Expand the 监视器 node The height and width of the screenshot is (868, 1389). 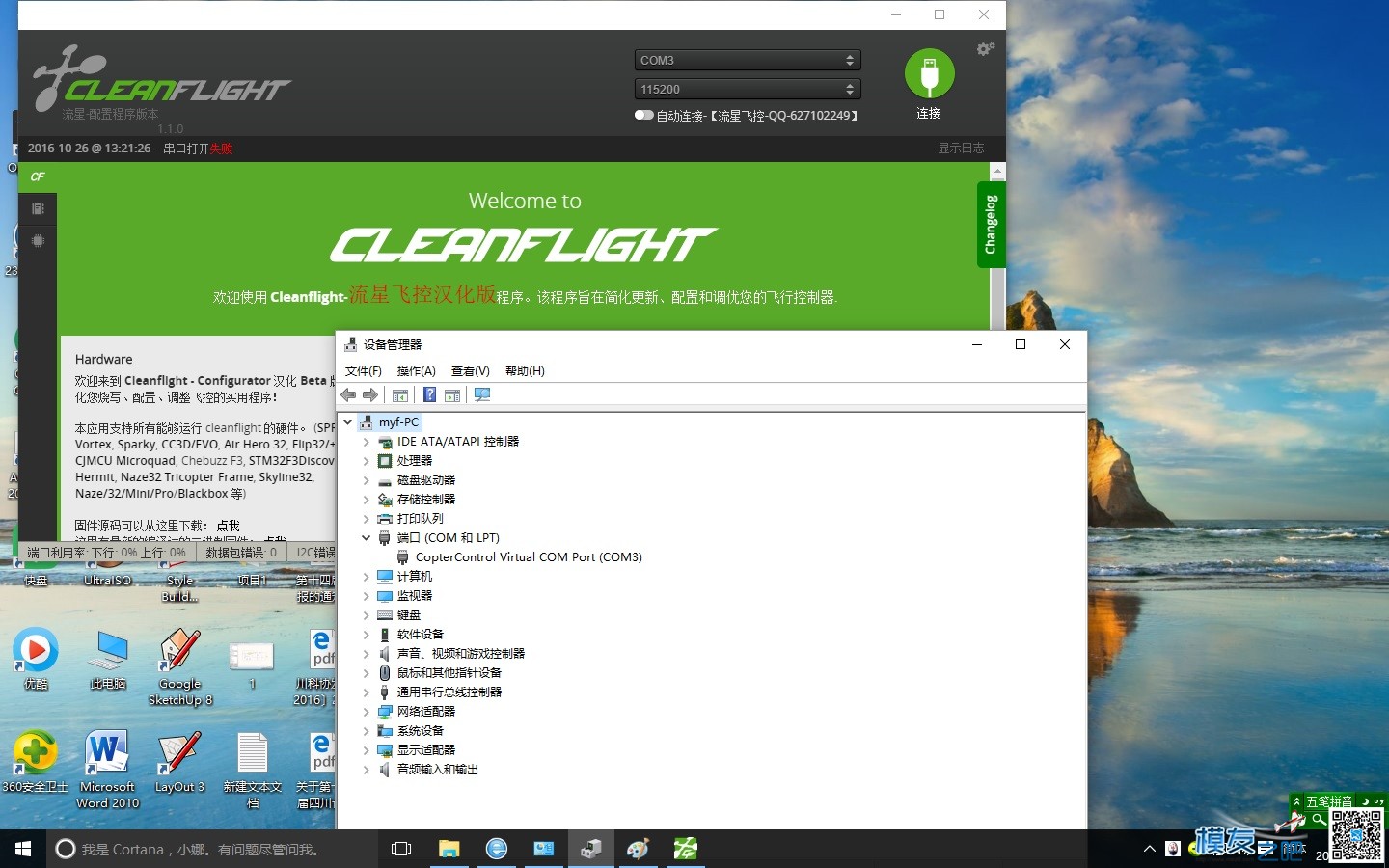pos(366,596)
